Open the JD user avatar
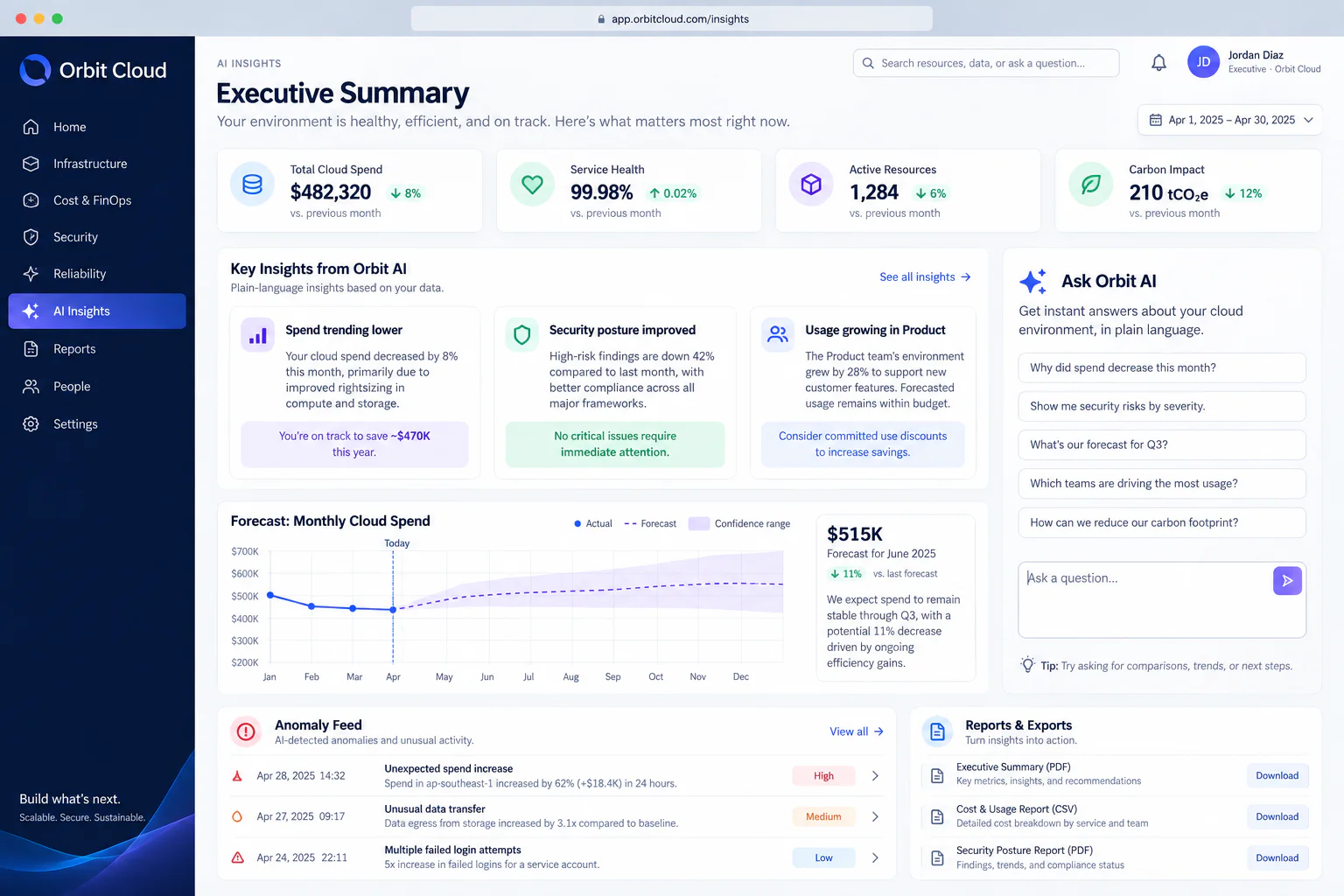The image size is (1344, 896). (x=1203, y=62)
